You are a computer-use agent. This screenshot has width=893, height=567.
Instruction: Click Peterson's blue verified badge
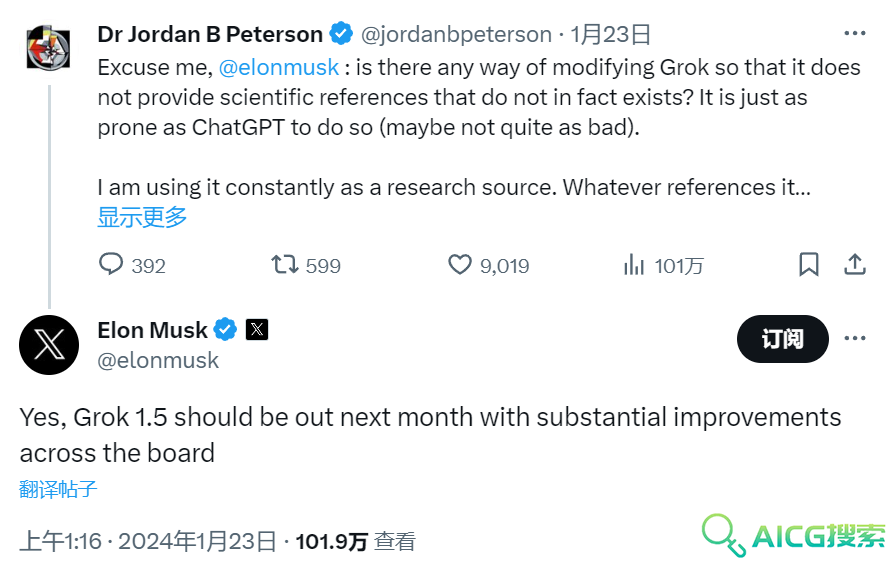tap(341, 34)
